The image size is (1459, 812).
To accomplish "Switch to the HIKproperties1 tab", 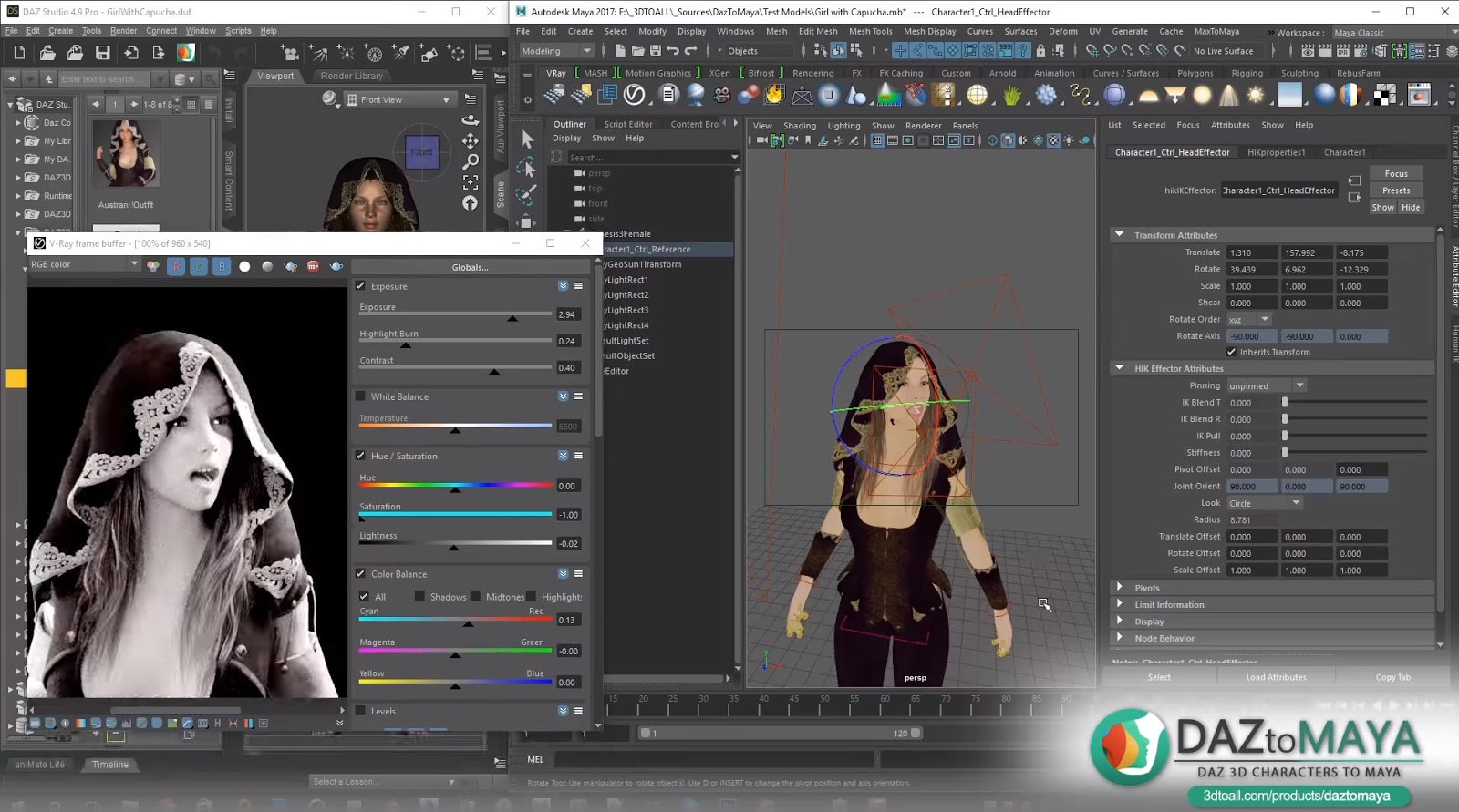I will coord(1276,152).
